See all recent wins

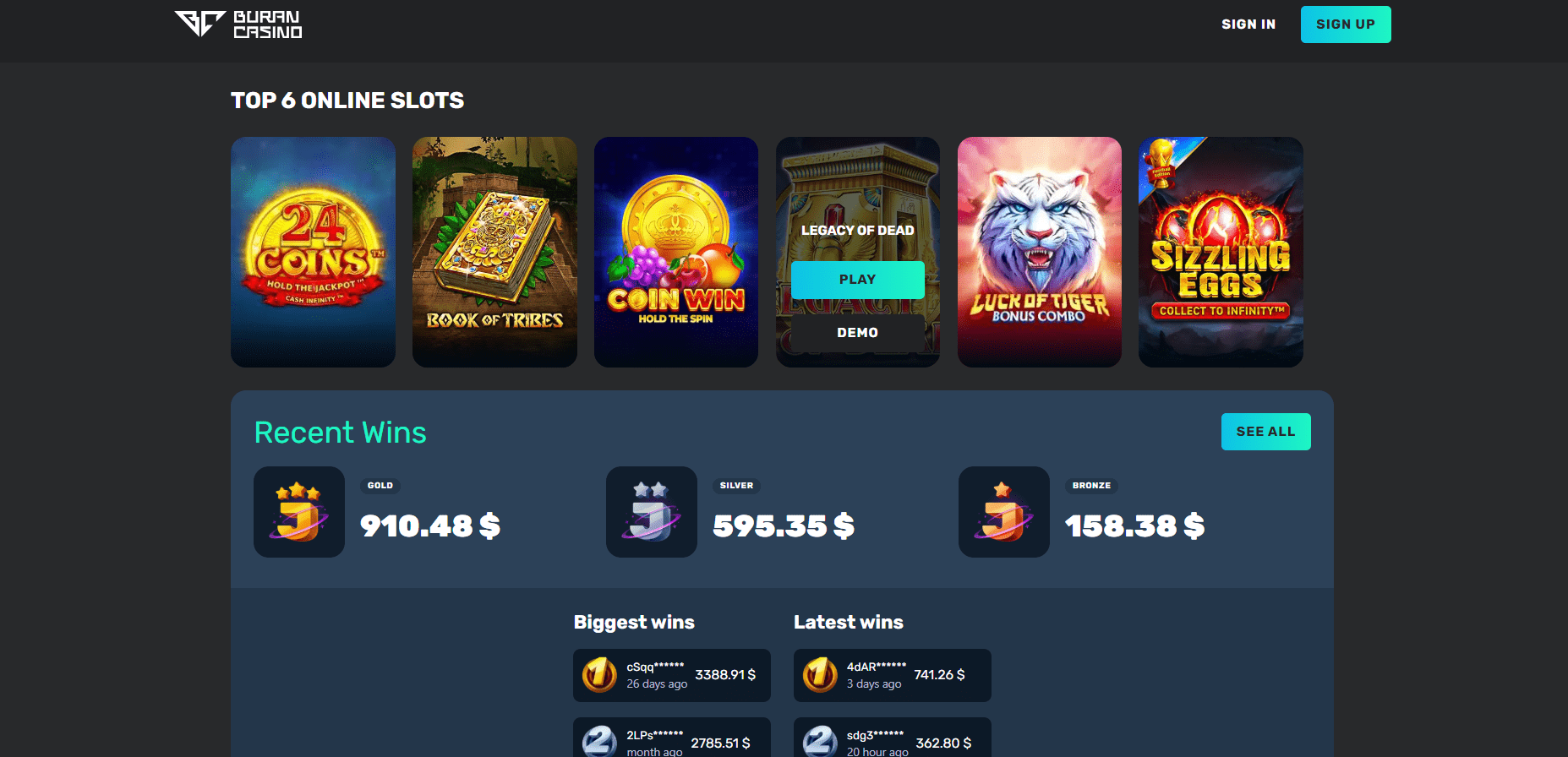pyautogui.click(x=1266, y=432)
